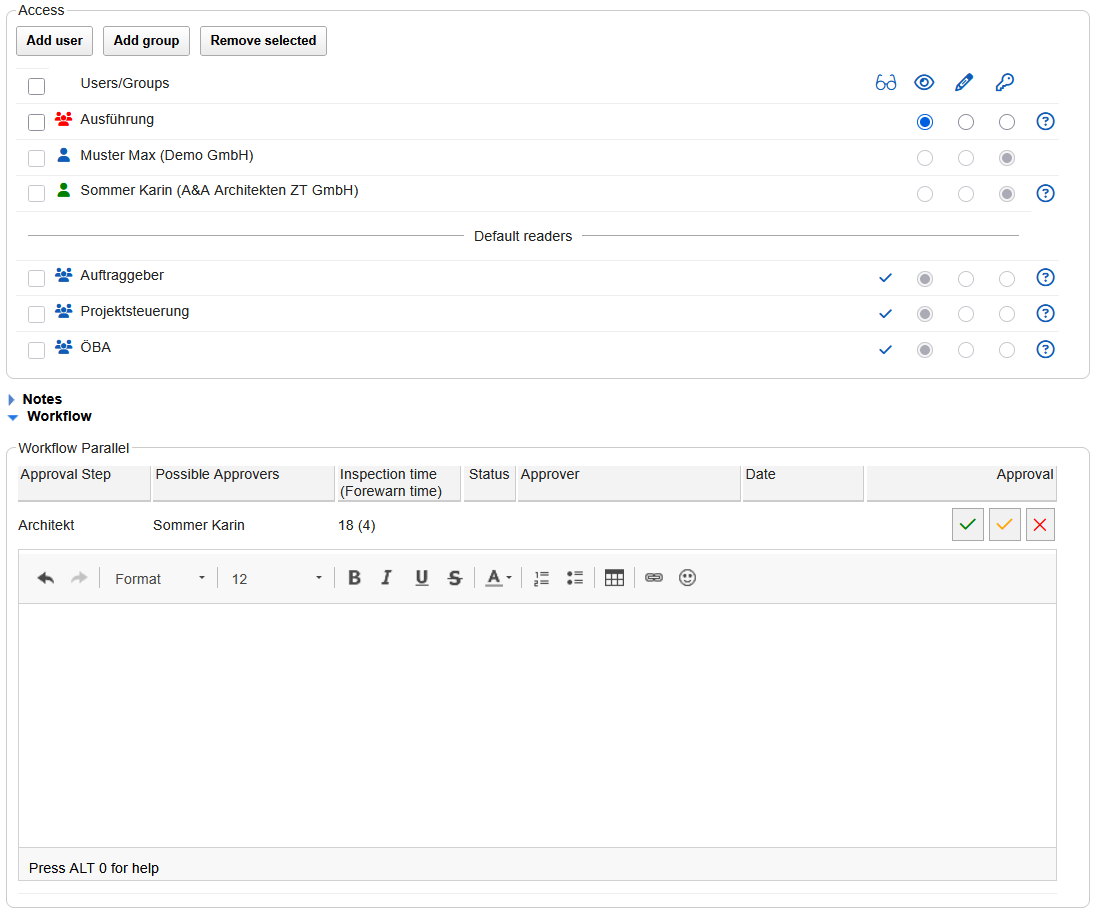This screenshot has width=1101, height=916.
Task: Collapse the Workflow section
Action: pos(58,416)
